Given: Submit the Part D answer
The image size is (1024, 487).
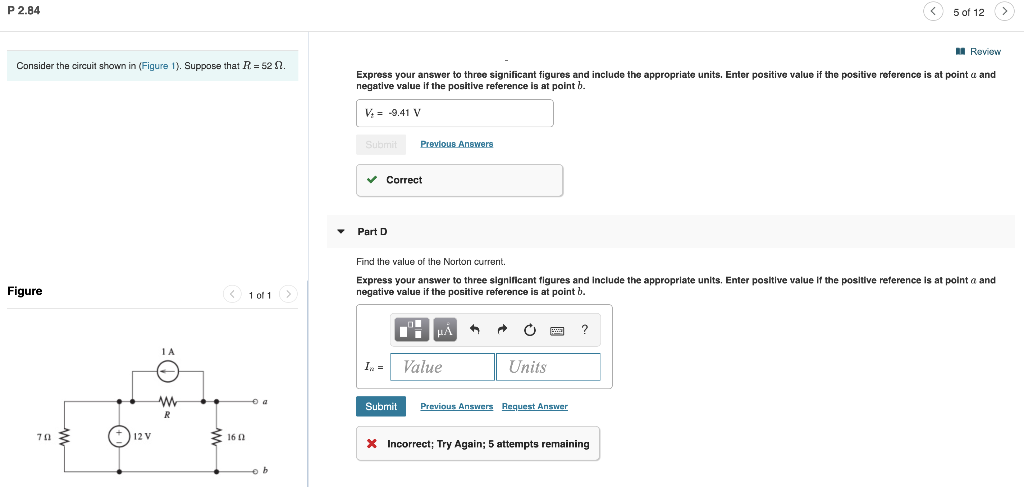Looking at the screenshot, I should 381,406.
